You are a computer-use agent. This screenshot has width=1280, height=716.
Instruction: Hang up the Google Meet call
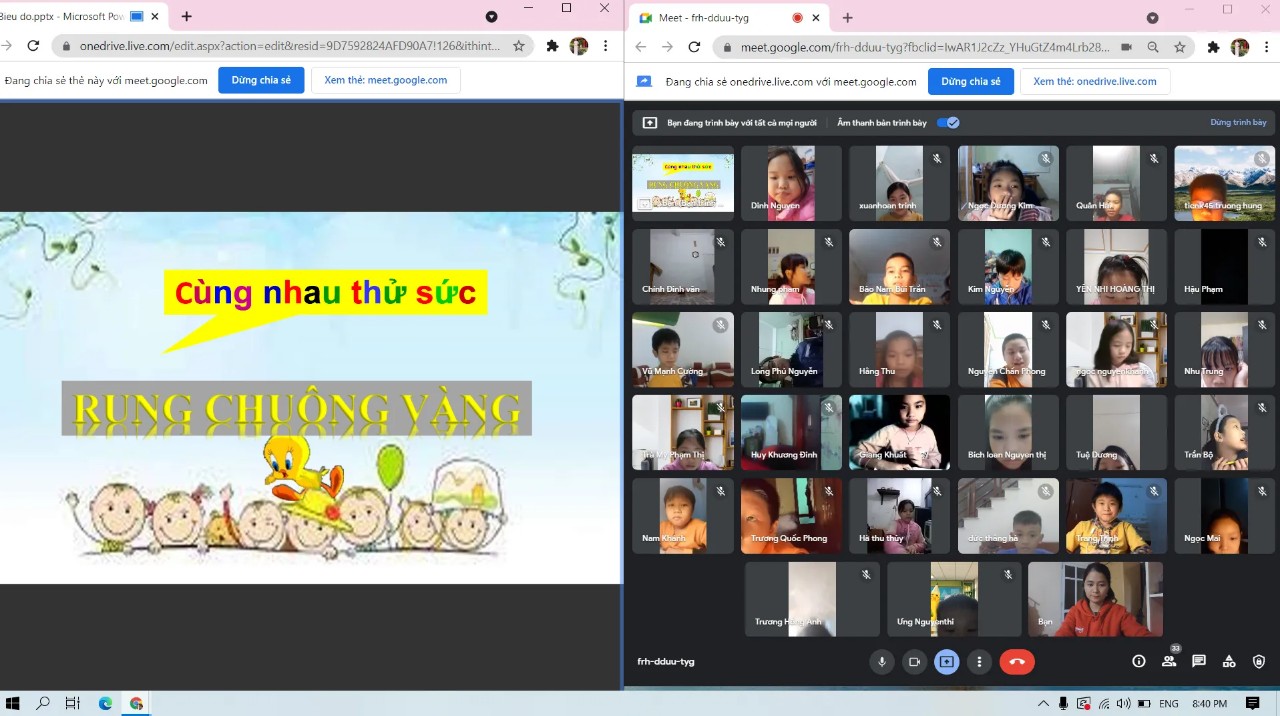(x=1017, y=661)
